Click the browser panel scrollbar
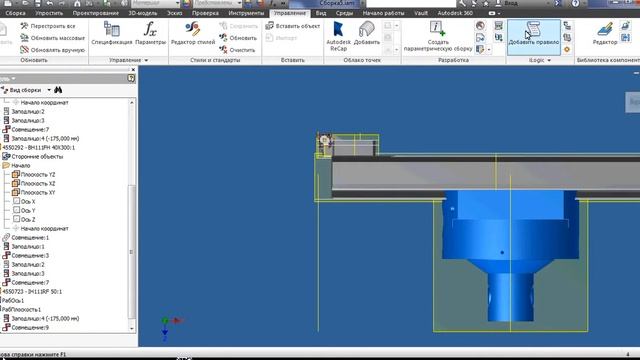This screenshot has width=640, height=360. [x=131, y=251]
